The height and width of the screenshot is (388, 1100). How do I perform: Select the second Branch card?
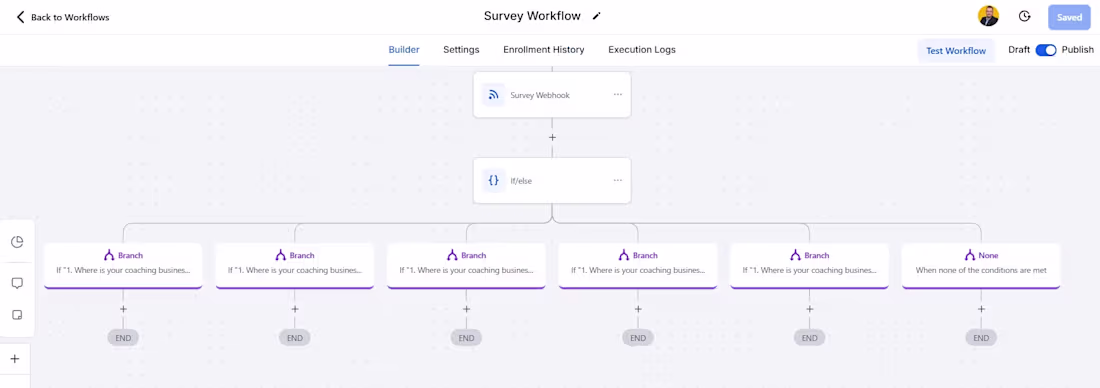[295, 265]
